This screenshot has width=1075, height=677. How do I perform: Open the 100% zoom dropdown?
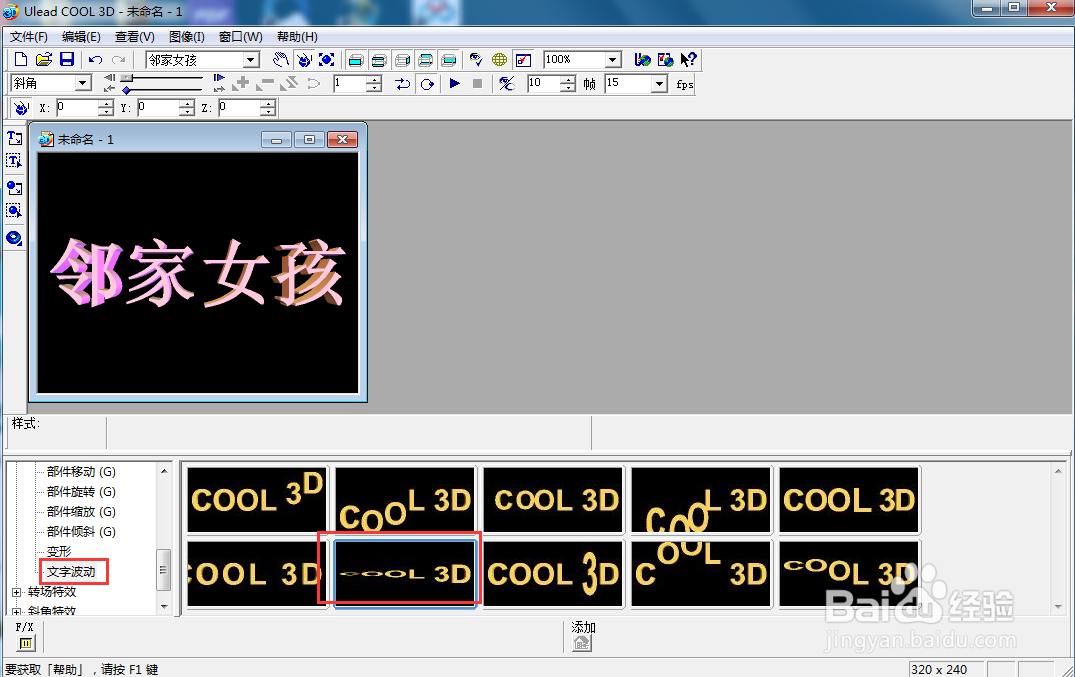coord(613,60)
